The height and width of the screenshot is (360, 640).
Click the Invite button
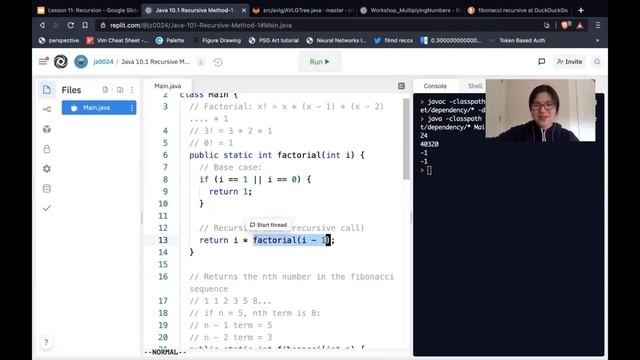569,62
